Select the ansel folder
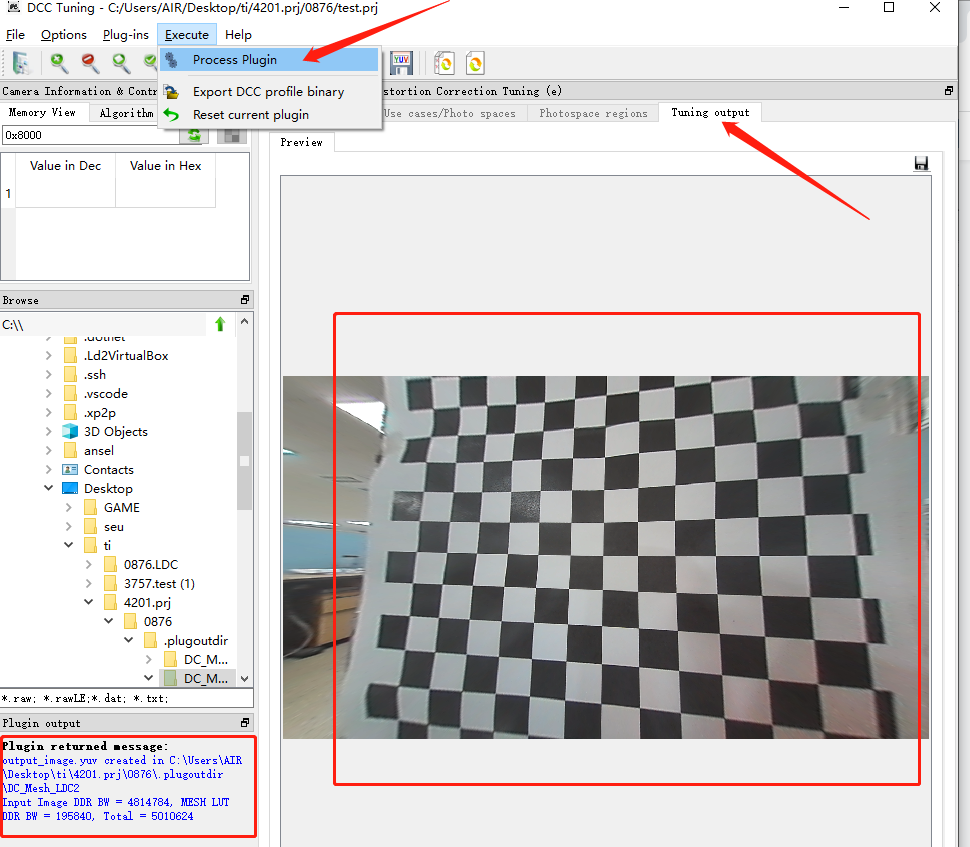970x847 pixels. click(98, 450)
